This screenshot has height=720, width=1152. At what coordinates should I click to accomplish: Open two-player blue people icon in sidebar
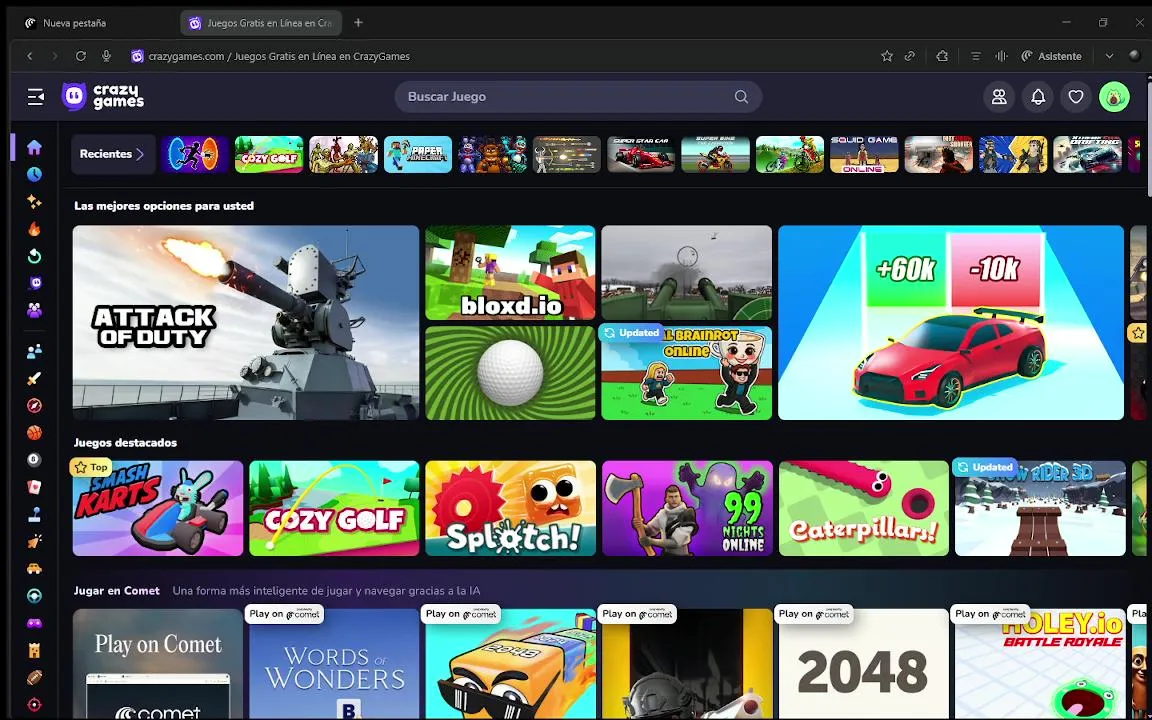pos(34,351)
